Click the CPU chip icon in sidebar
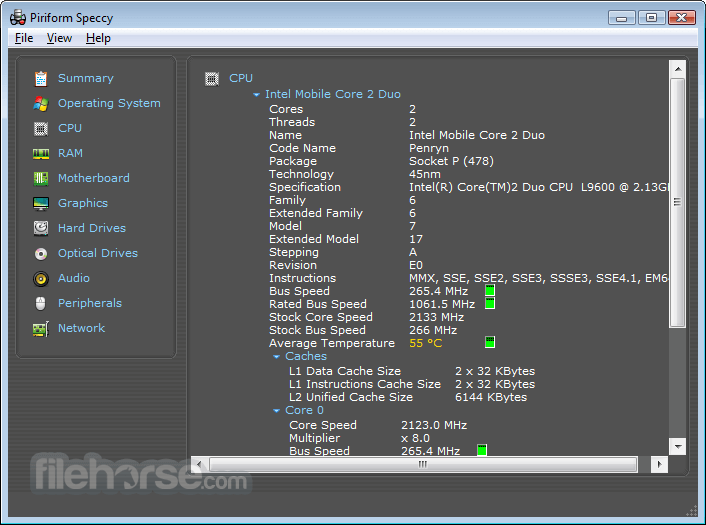 pos(41,129)
